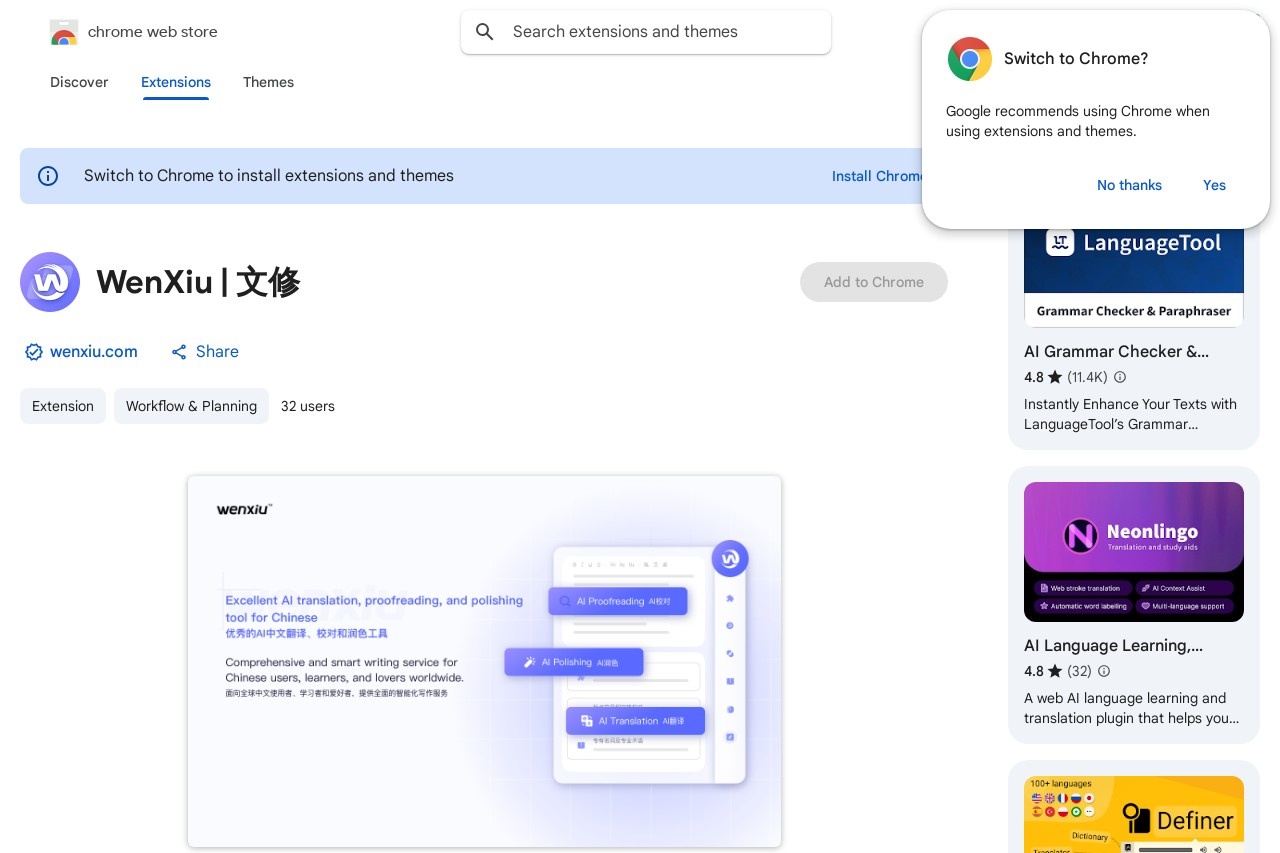Select the Extension category chip

[63, 406]
